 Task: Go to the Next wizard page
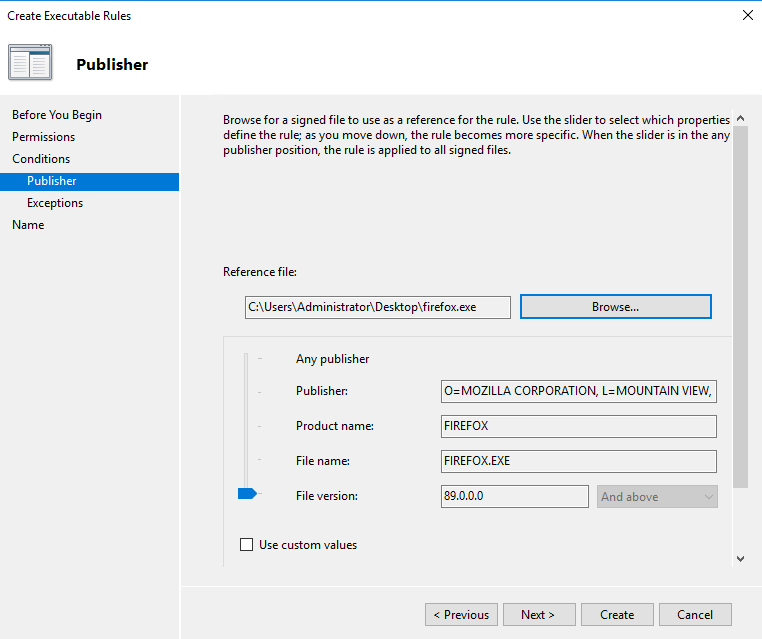[x=539, y=615]
